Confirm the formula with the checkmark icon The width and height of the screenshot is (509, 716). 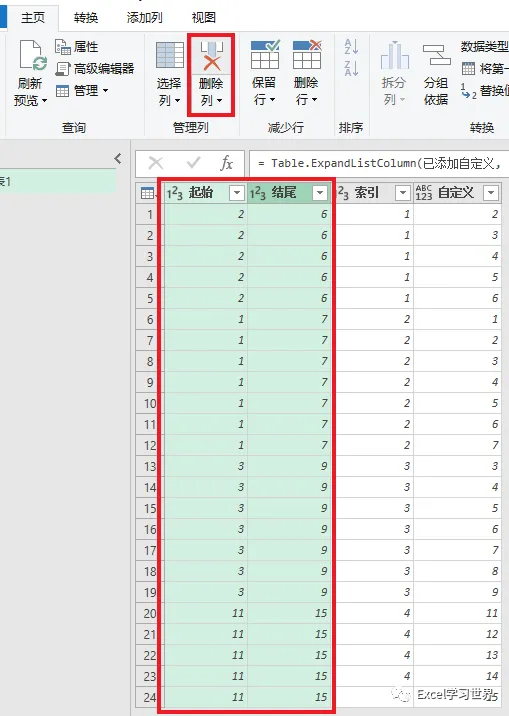[x=194, y=163]
